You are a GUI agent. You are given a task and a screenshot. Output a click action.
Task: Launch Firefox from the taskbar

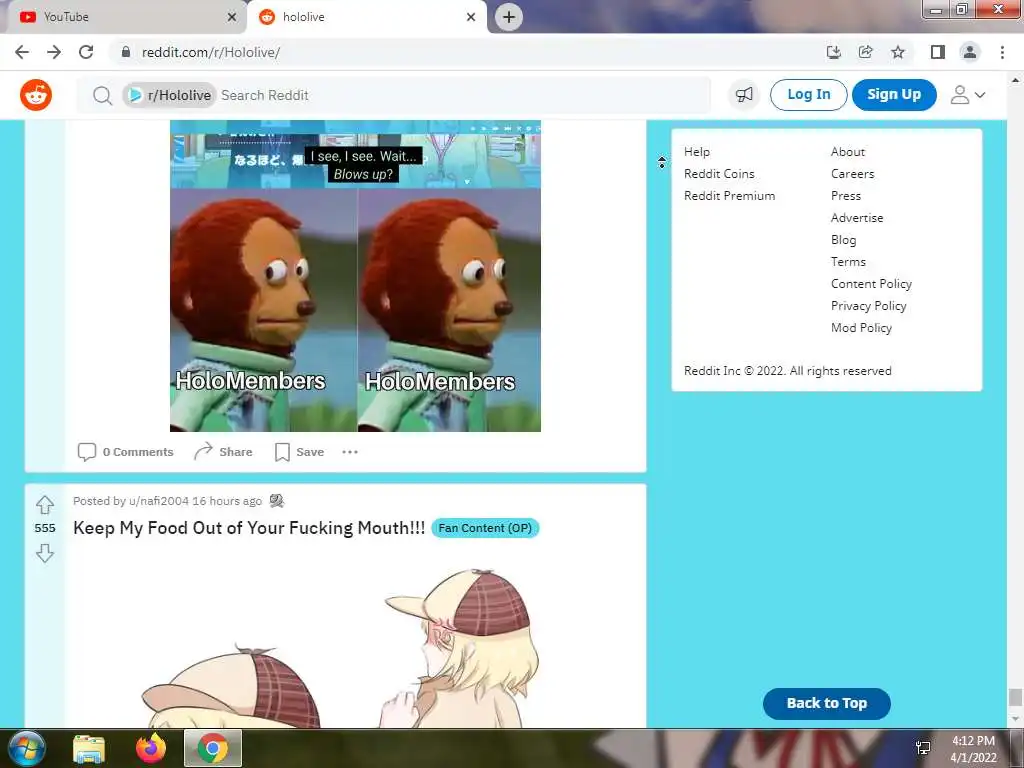(151, 748)
